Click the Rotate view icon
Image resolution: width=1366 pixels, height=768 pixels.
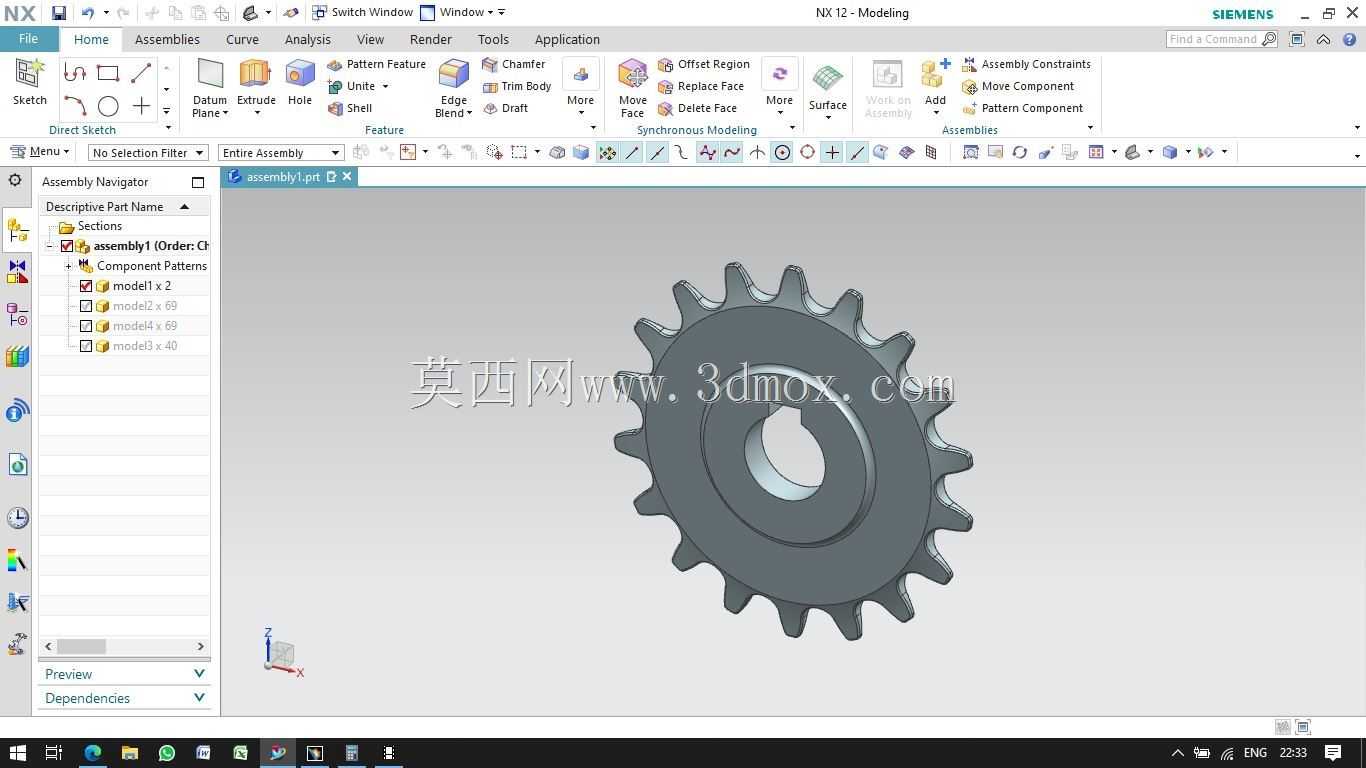(1019, 152)
